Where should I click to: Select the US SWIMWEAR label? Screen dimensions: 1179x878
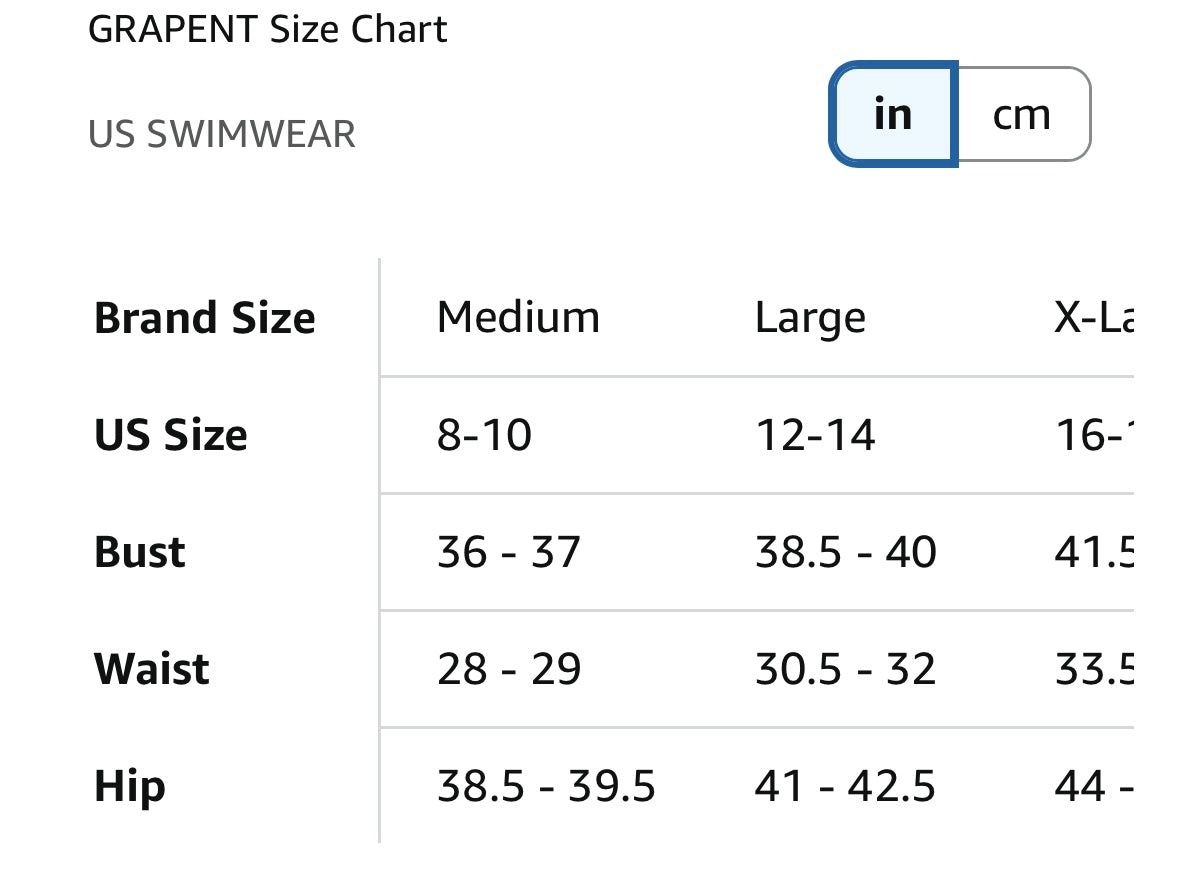[222, 134]
